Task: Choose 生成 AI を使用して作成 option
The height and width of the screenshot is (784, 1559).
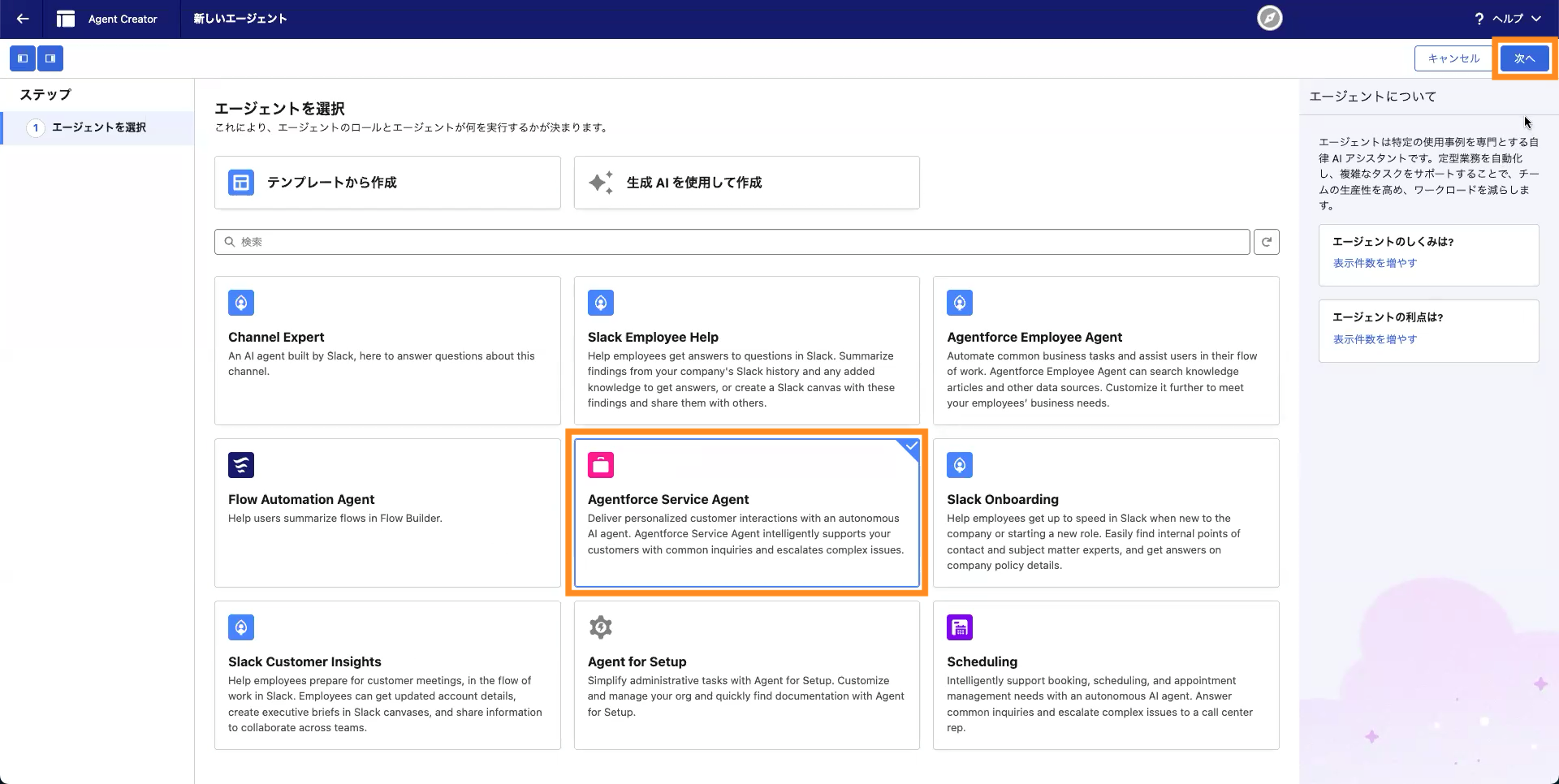Action: coord(746,183)
